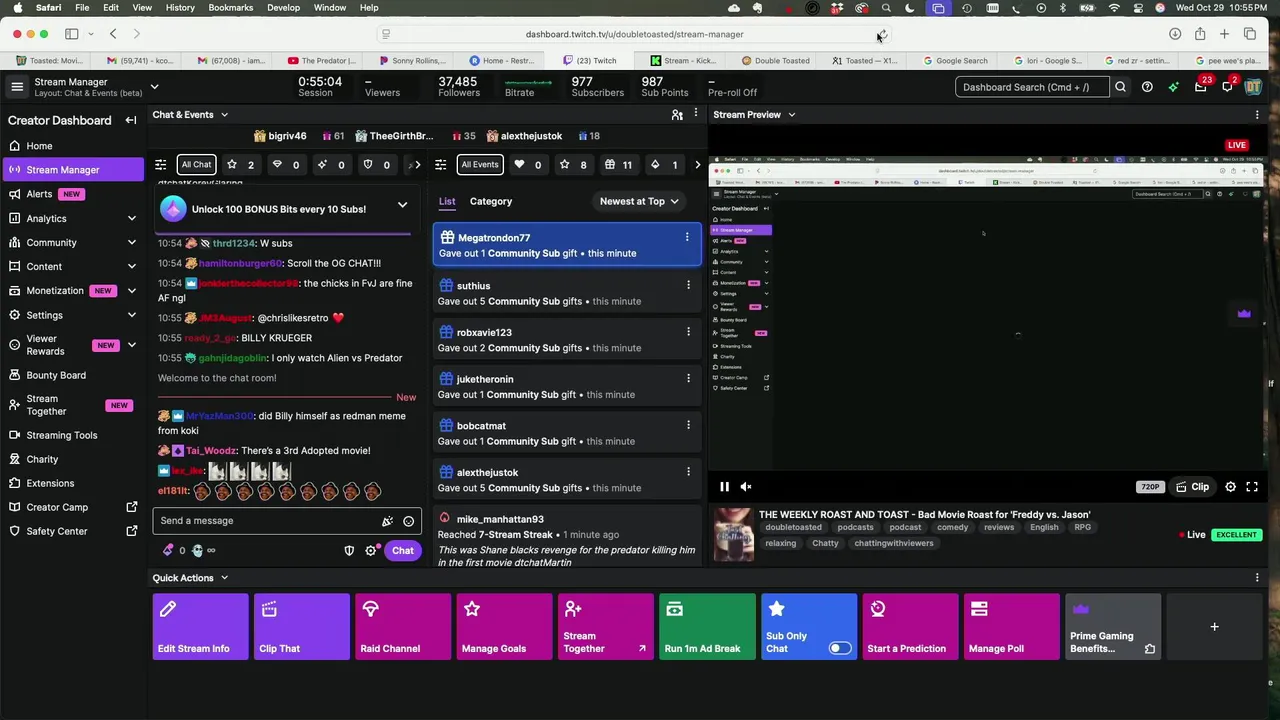Switch to the List events tab
1280x720 pixels.
point(447,202)
